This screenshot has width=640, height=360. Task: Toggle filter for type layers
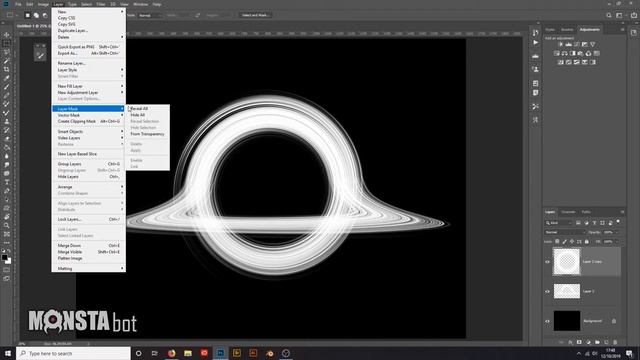tap(594, 223)
